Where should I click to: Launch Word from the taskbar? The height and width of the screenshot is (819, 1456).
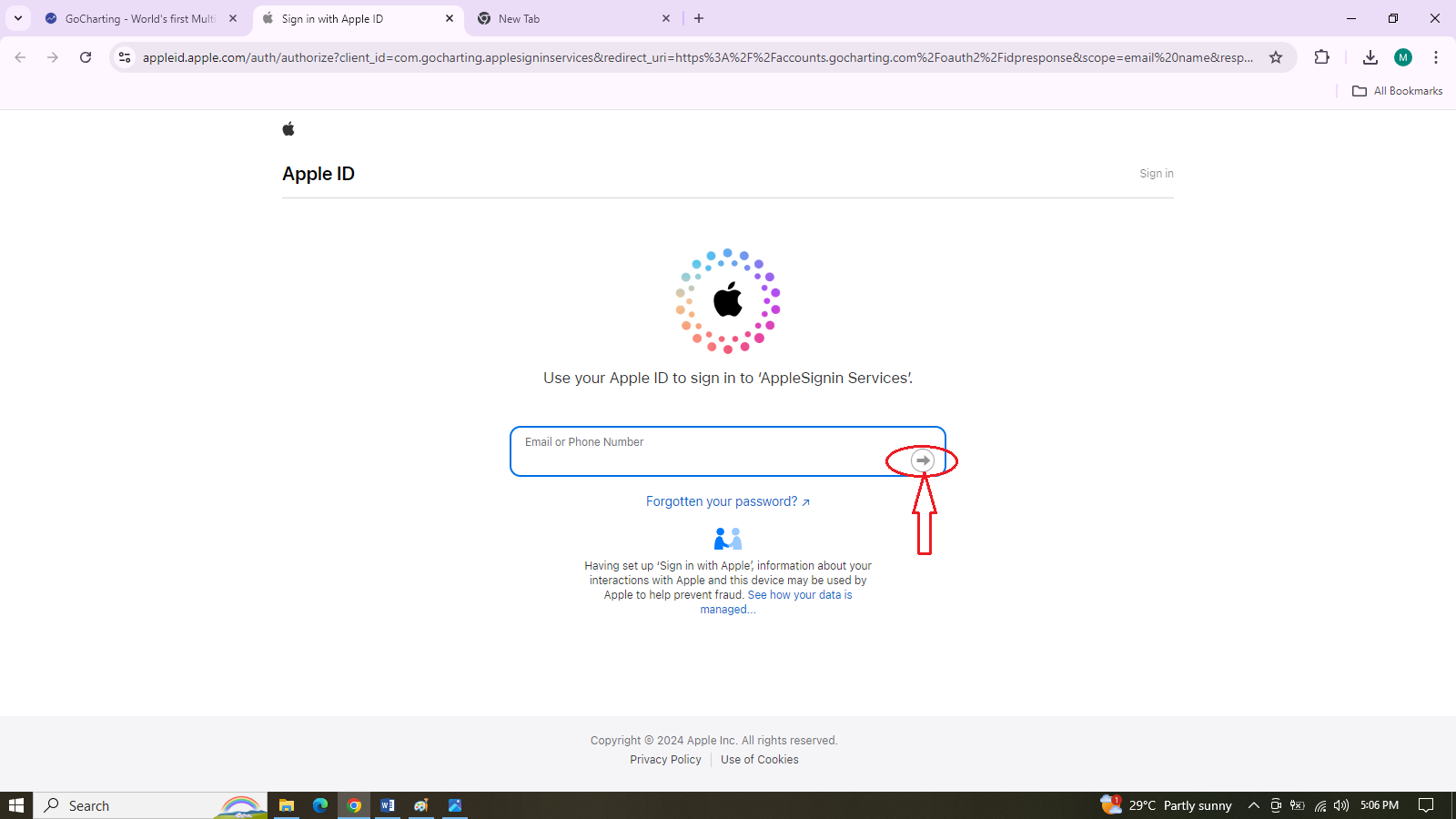(387, 804)
